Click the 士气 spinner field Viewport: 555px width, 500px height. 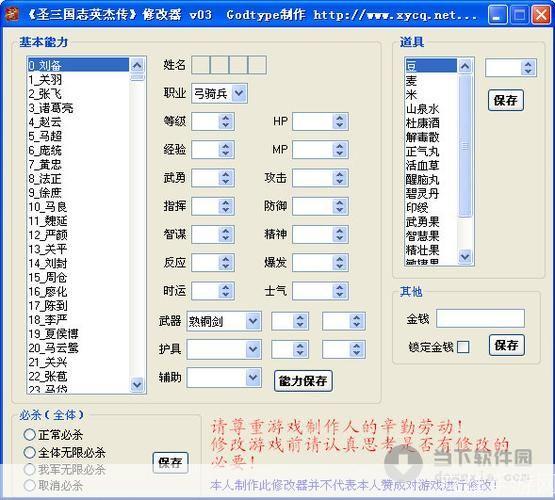pos(320,291)
